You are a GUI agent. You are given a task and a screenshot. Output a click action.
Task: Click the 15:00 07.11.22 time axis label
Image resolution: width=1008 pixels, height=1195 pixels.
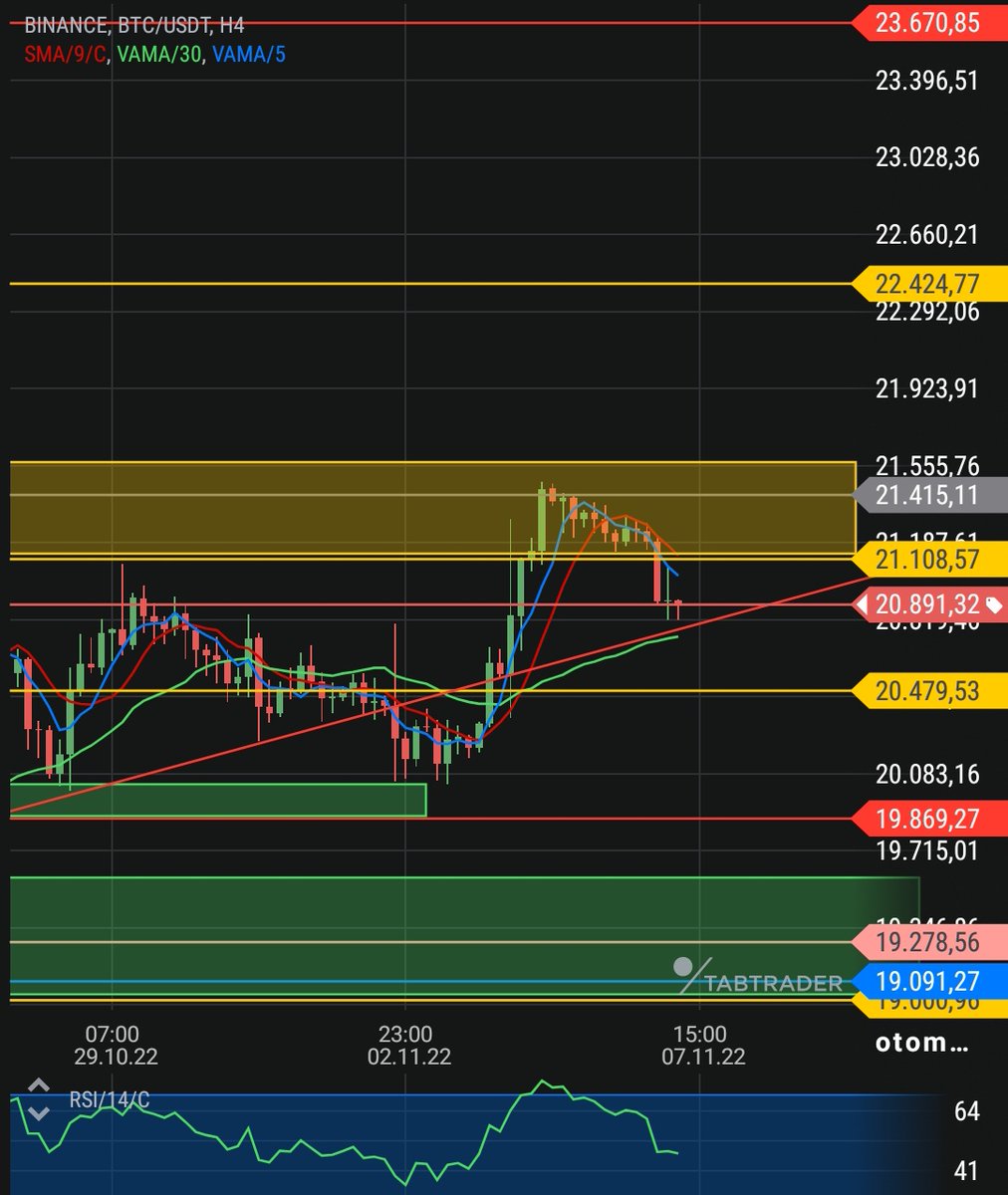pos(701,1045)
